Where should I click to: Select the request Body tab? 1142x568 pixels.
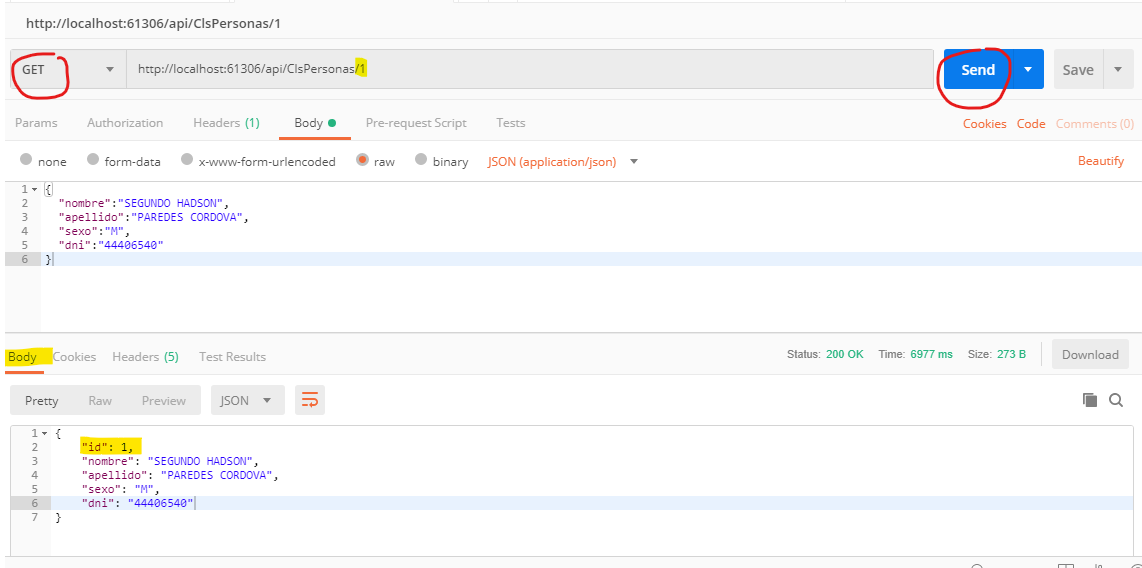pos(315,123)
